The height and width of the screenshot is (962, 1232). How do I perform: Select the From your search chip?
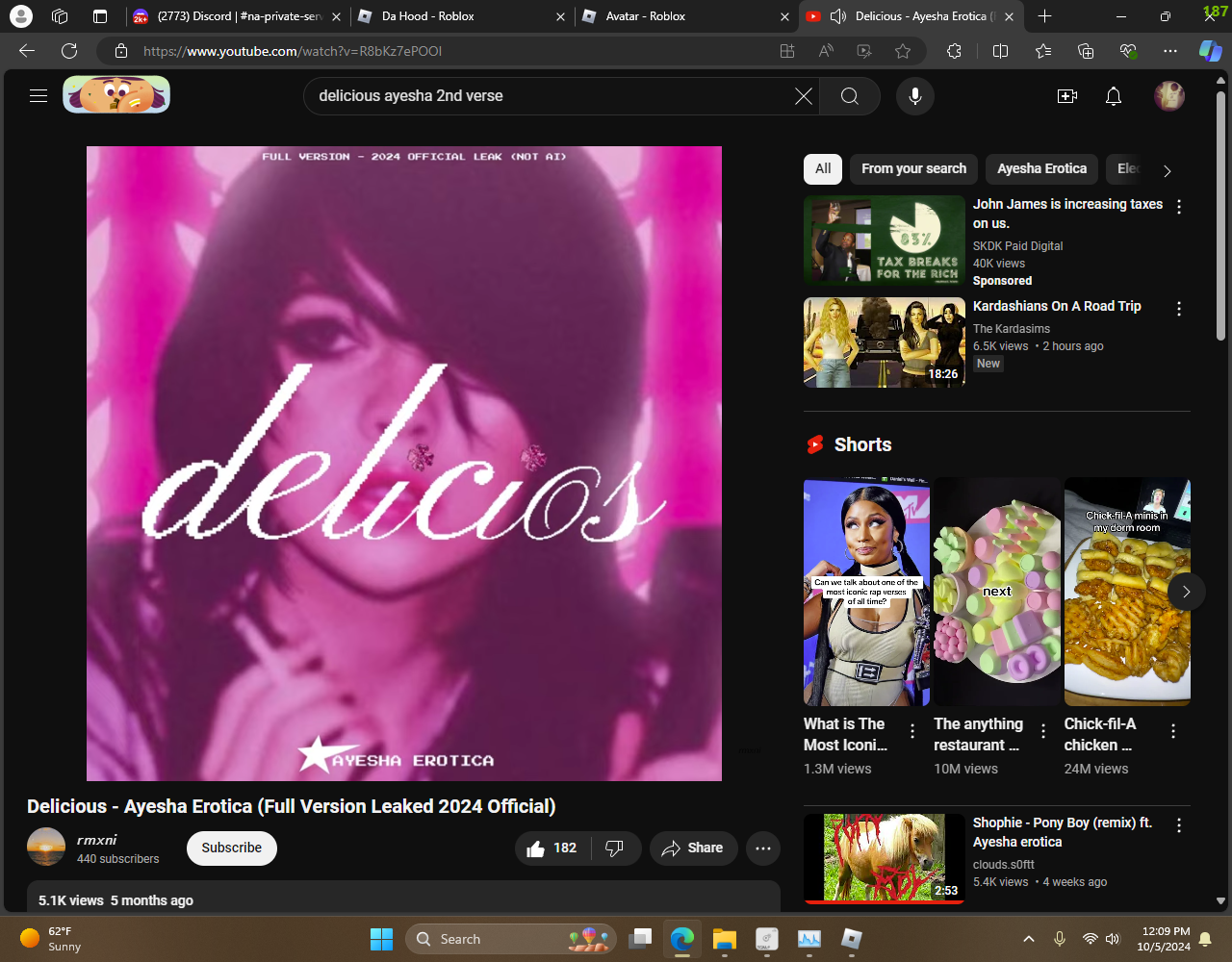click(914, 168)
